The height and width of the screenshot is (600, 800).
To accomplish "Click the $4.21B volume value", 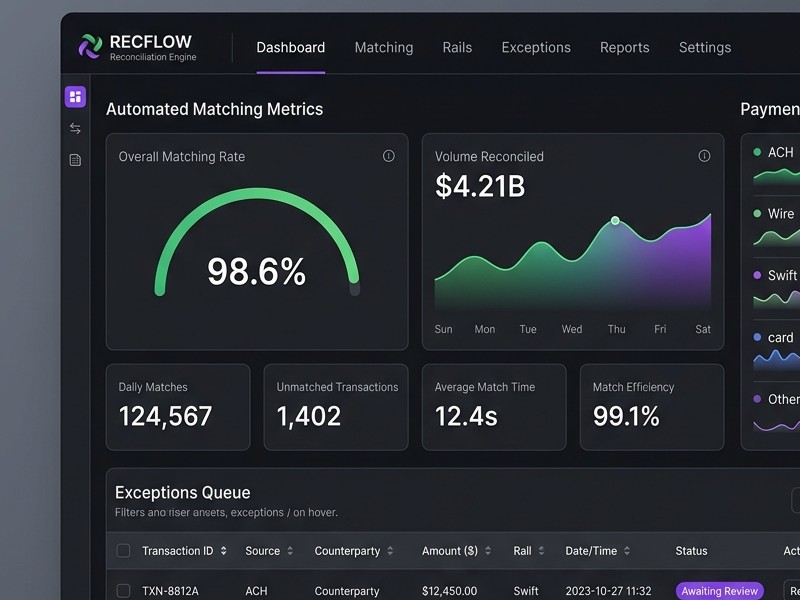I will [x=480, y=186].
